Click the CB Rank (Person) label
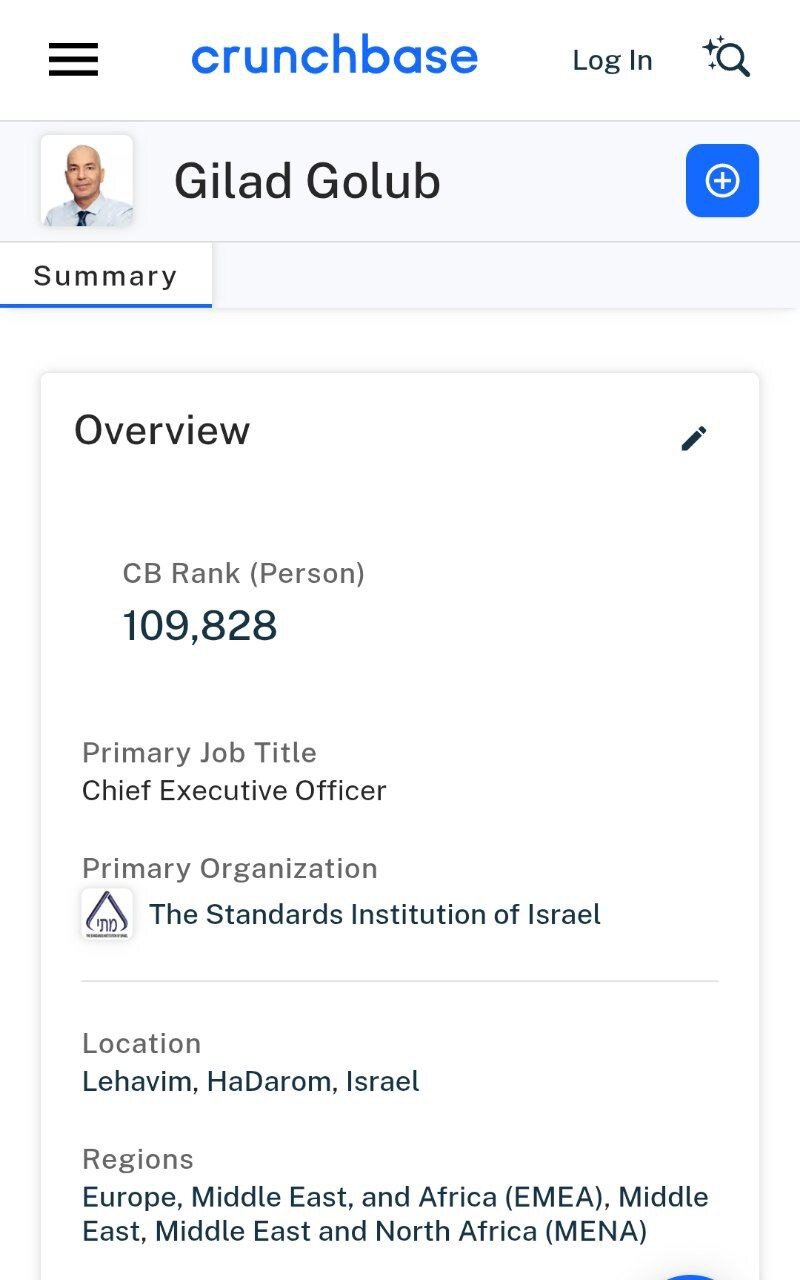 pos(243,573)
